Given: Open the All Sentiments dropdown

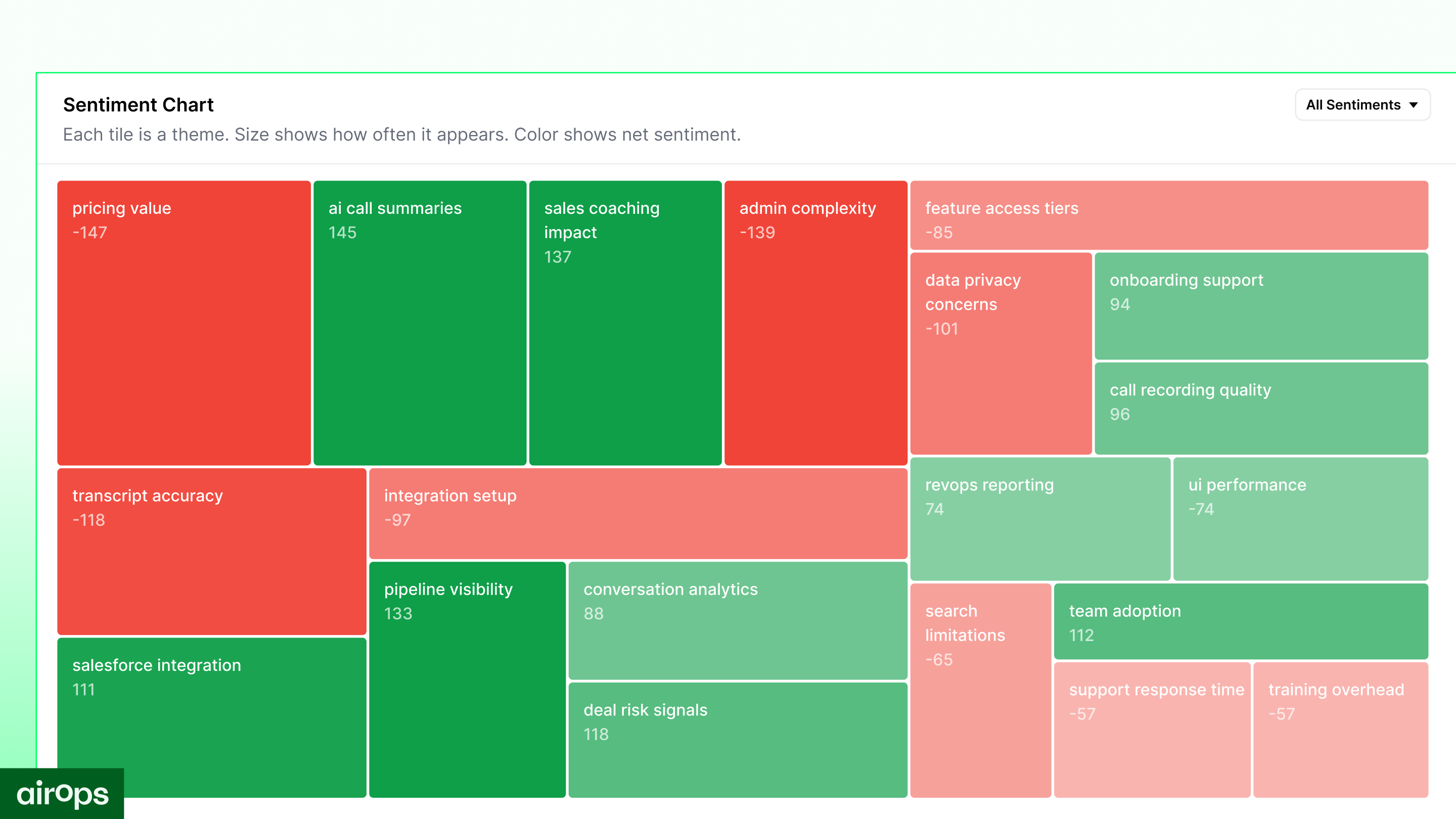Looking at the screenshot, I should point(1361,105).
